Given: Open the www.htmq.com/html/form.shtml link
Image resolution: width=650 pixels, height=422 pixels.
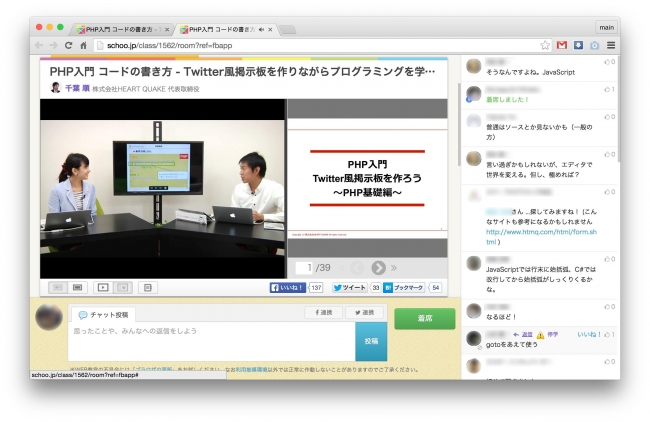Looking at the screenshot, I should click(x=541, y=237).
